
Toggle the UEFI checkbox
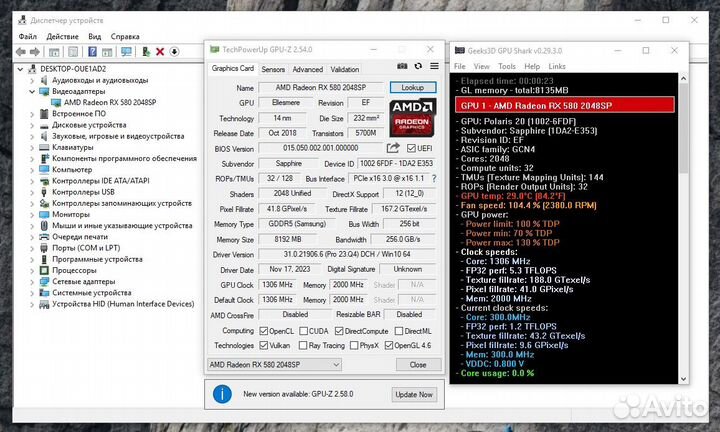(x=411, y=148)
